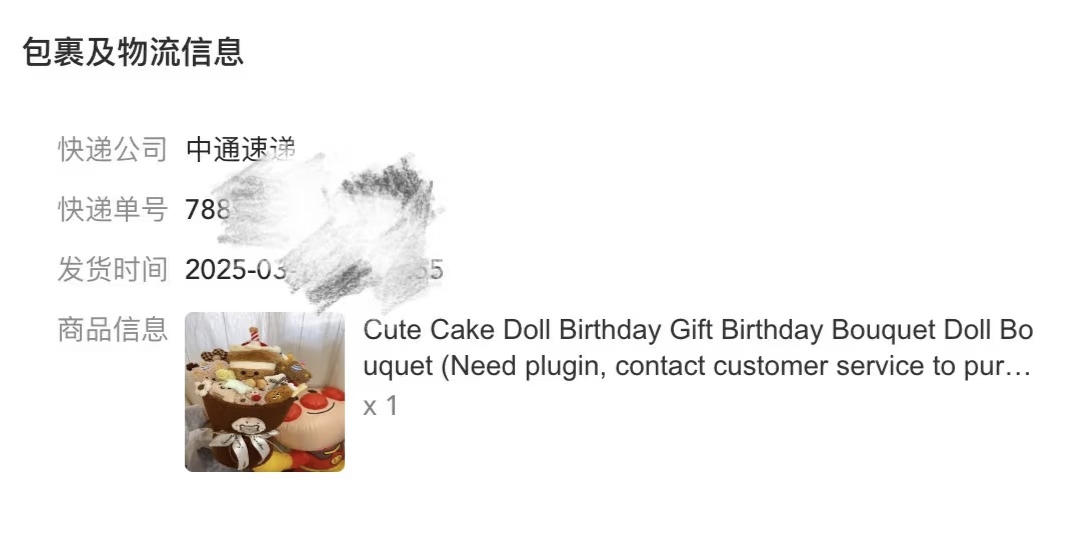
Task: Select the 快递公司 label
Action: [112, 149]
